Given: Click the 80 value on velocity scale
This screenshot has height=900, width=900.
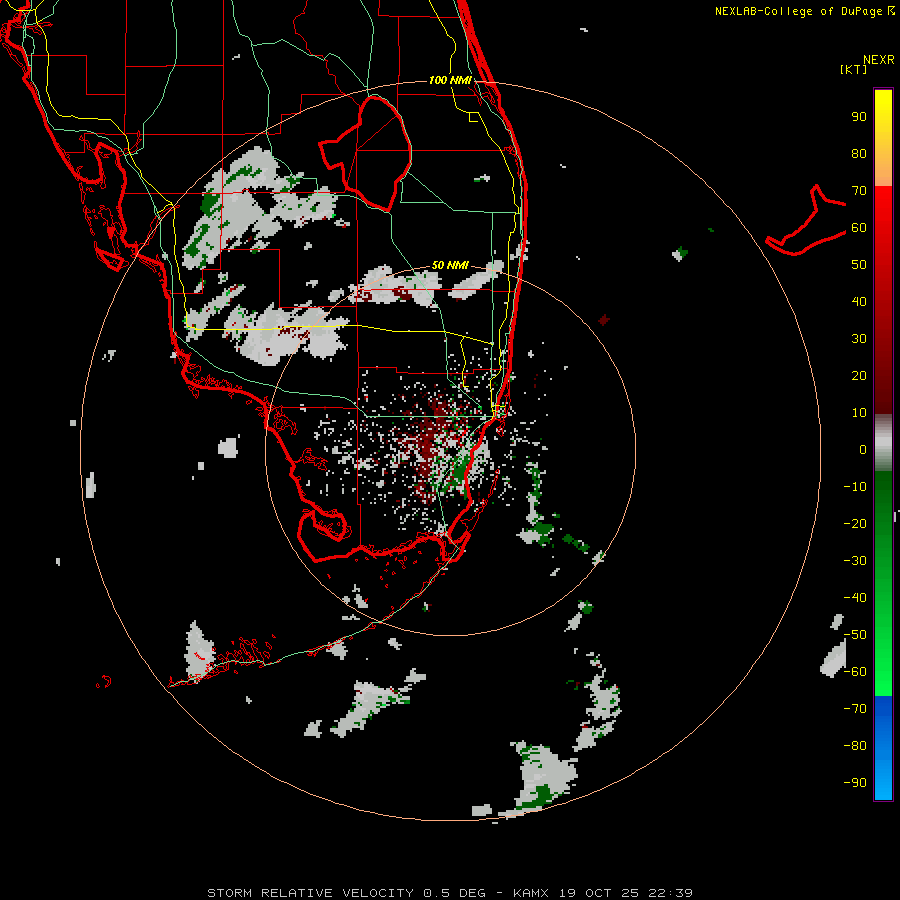Looking at the screenshot, I should point(859,154).
